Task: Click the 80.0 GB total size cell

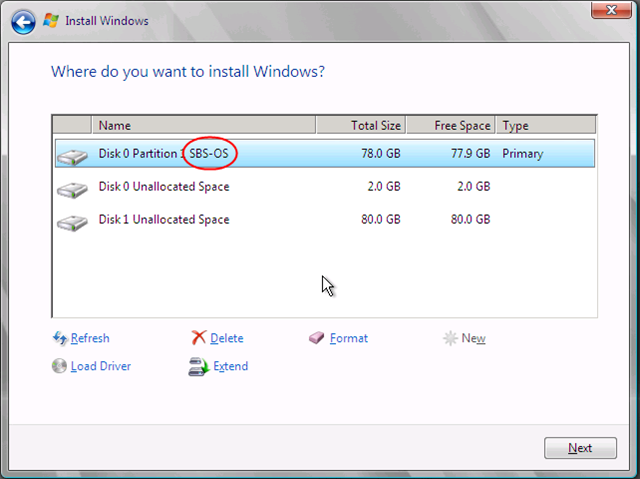Action: [x=381, y=220]
